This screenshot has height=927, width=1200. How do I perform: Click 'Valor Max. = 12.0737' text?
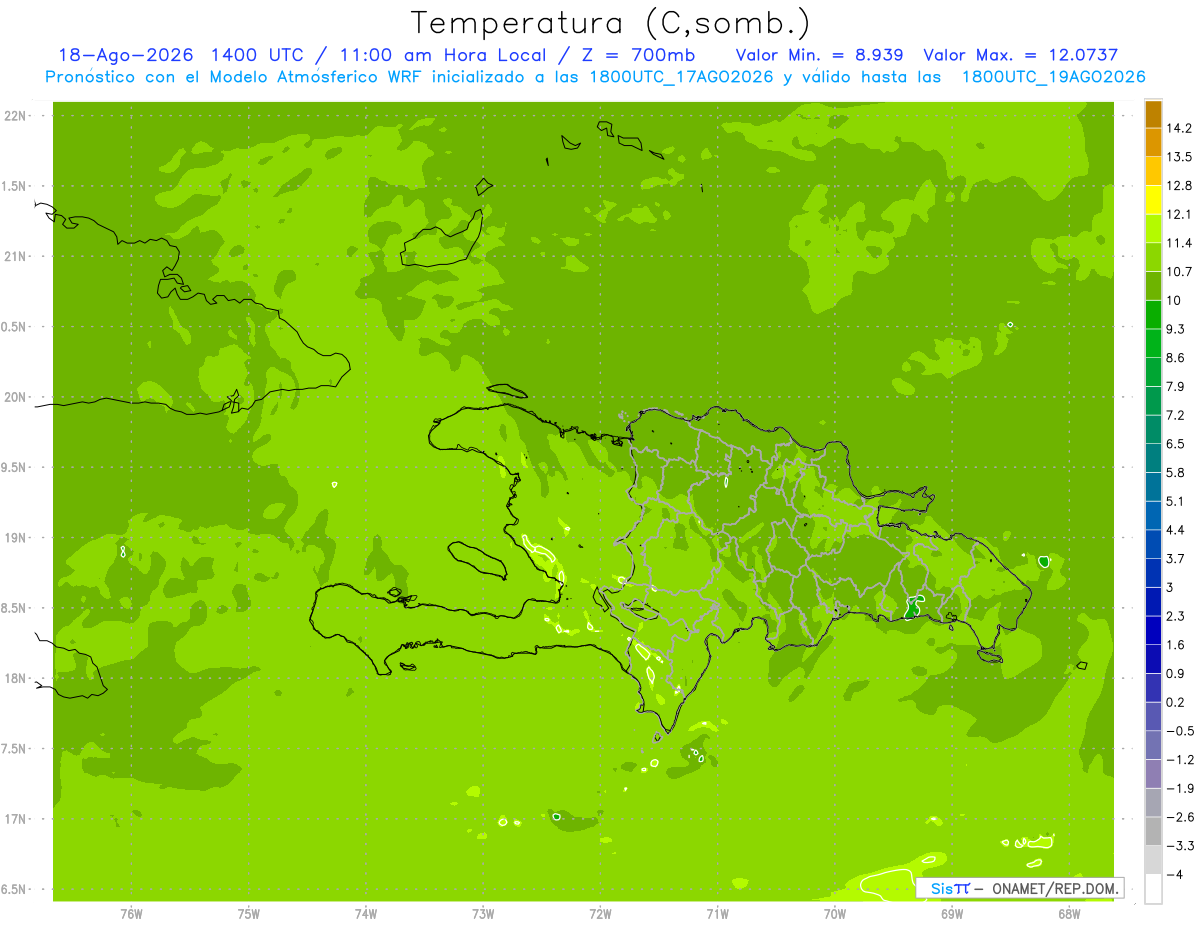[x=1021, y=55]
